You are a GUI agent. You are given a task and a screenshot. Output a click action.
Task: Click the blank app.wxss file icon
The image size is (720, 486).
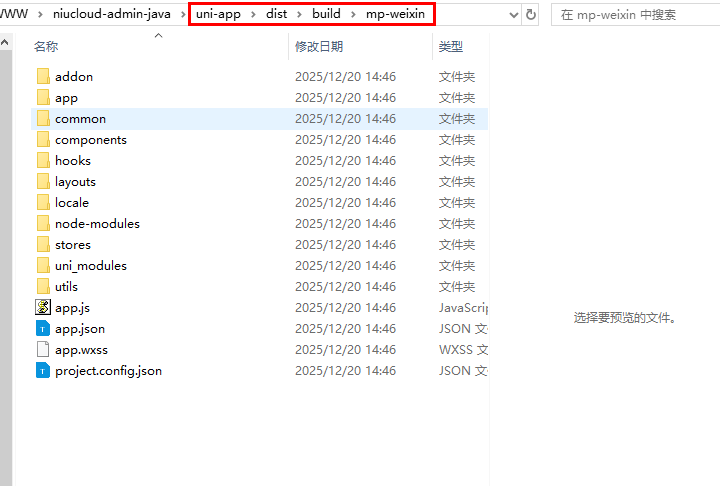[43, 350]
